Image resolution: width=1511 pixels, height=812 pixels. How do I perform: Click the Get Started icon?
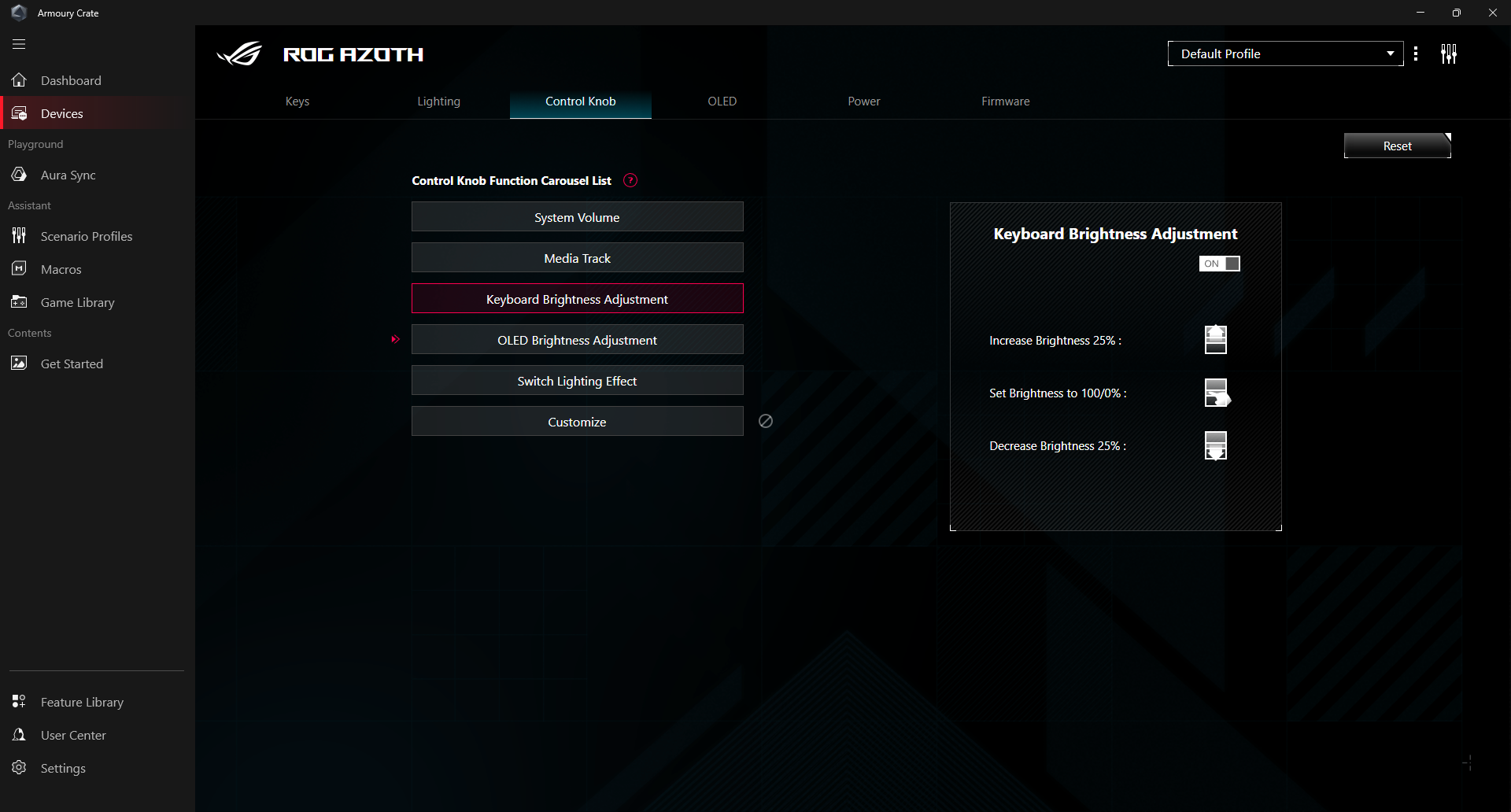[19, 364]
